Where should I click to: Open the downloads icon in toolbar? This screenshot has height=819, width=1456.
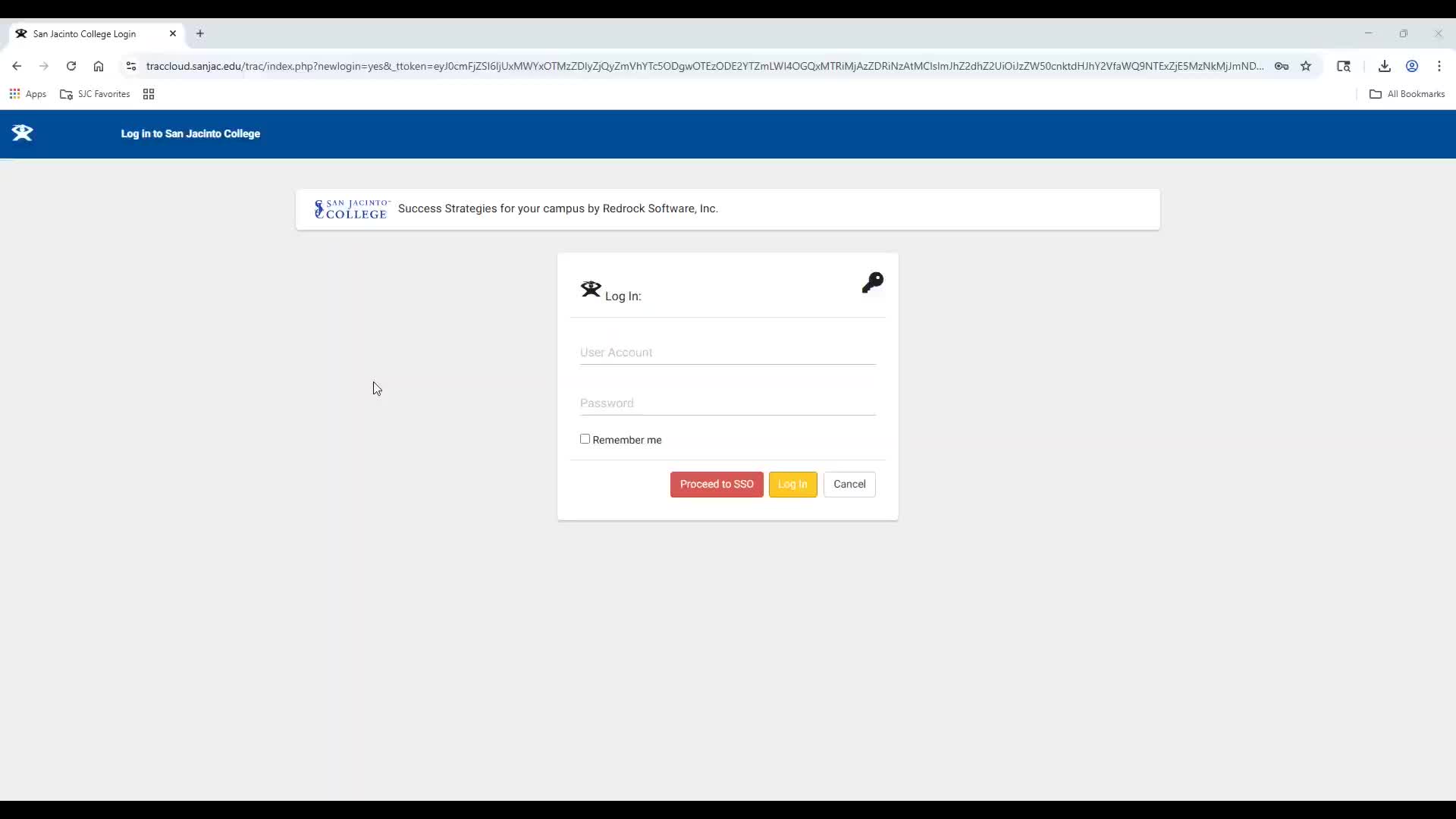coord(1385,66)
